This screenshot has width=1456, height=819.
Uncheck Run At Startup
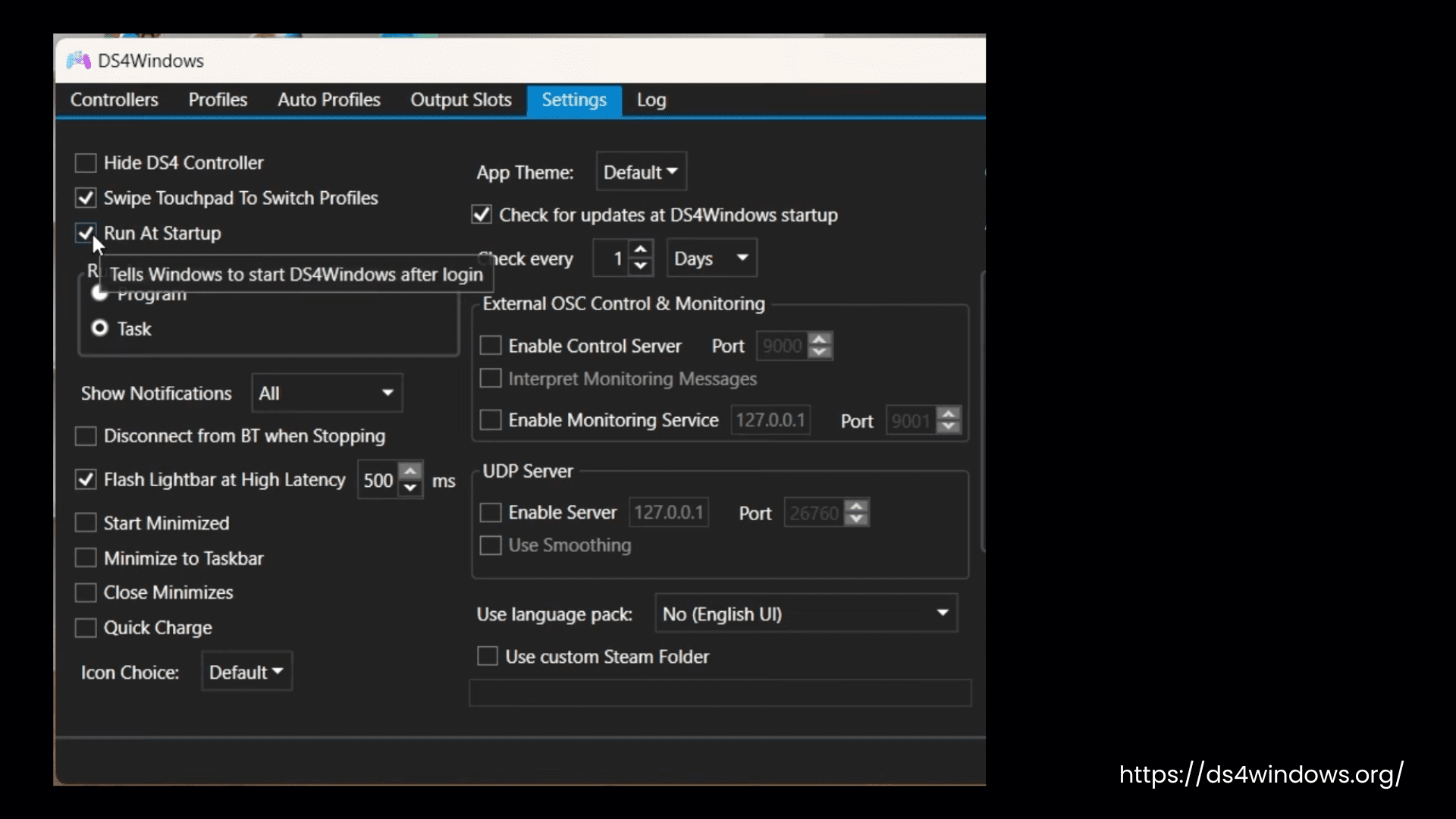point(86,233)
